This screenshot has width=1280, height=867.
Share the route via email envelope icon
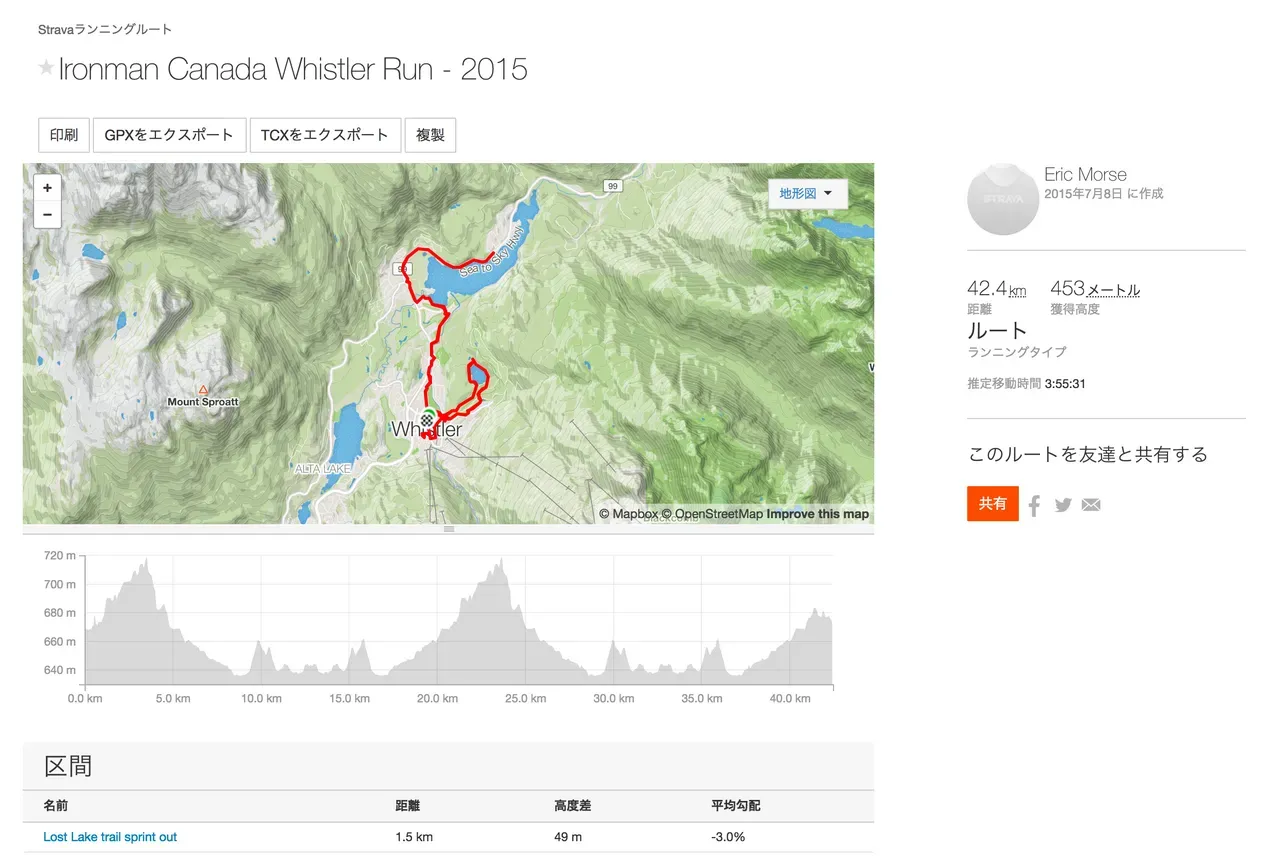[x=1091, y=504]
